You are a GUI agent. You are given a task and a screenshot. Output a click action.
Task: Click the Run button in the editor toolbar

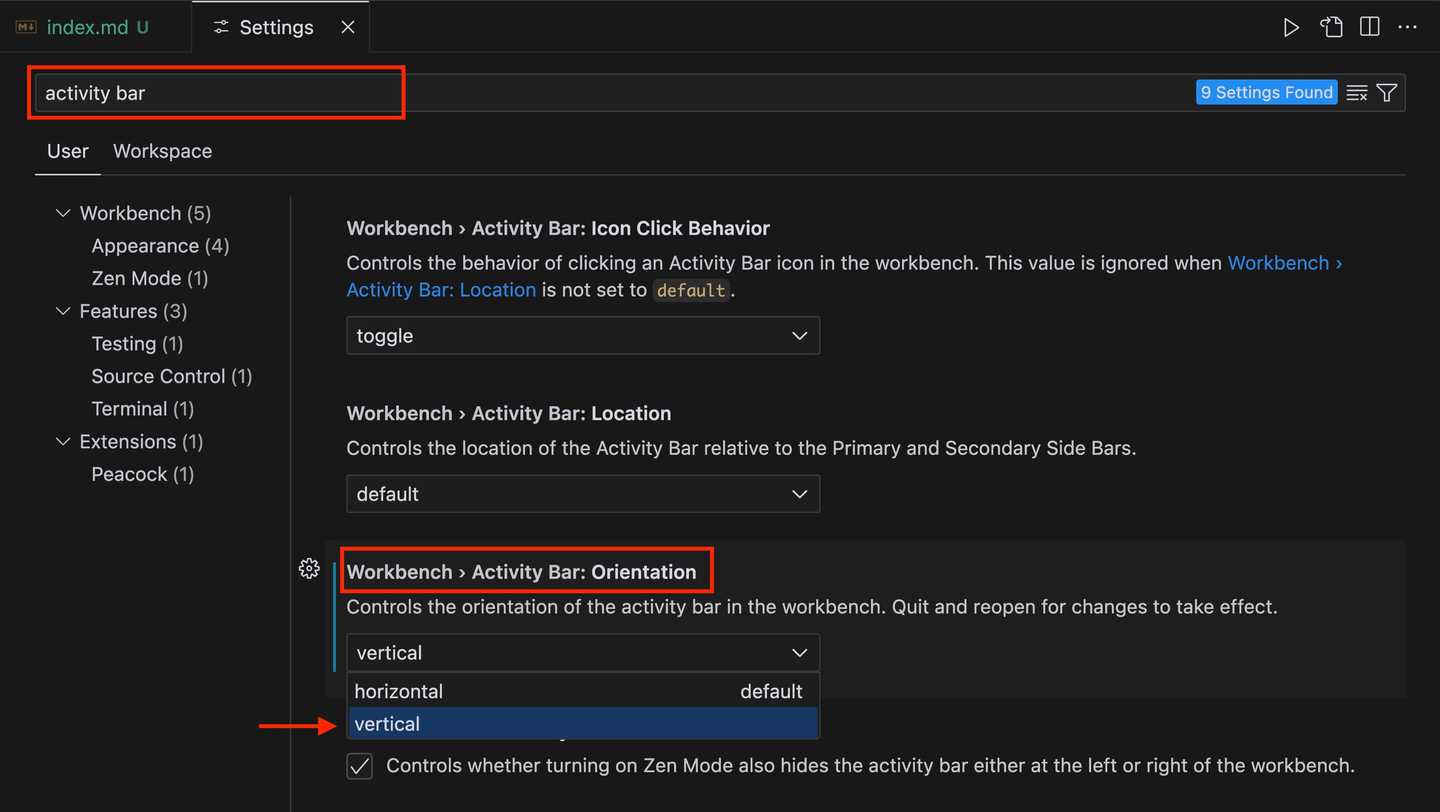click(x=1291, y=27)
